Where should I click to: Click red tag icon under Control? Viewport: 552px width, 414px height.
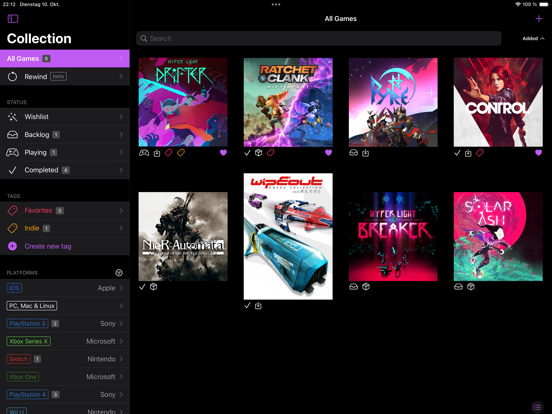click(x=480, y=153)
